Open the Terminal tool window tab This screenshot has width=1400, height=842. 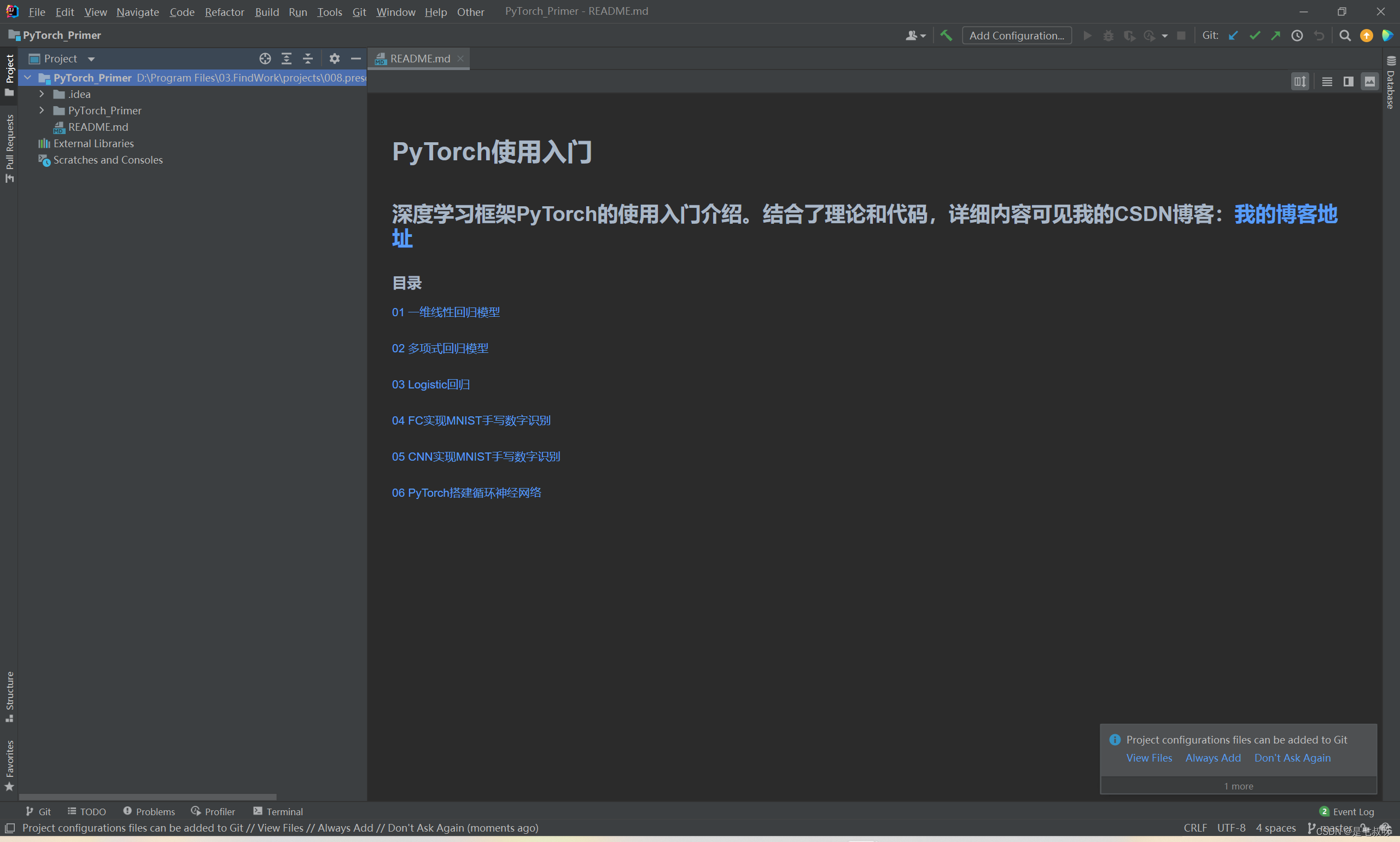pyautogui.click(x=278, y=811)
